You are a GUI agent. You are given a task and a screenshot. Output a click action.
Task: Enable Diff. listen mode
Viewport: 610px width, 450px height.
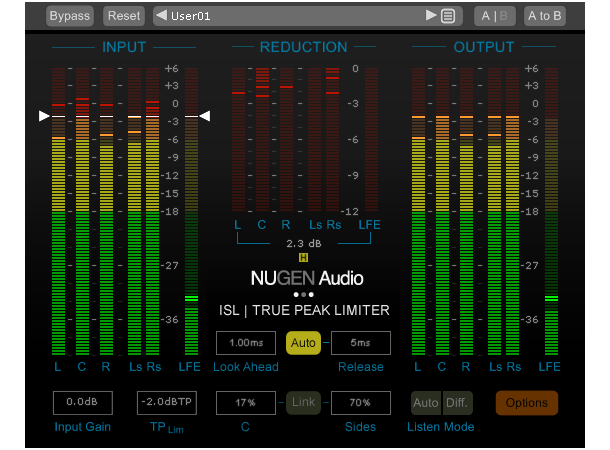(x=458, y=403)
